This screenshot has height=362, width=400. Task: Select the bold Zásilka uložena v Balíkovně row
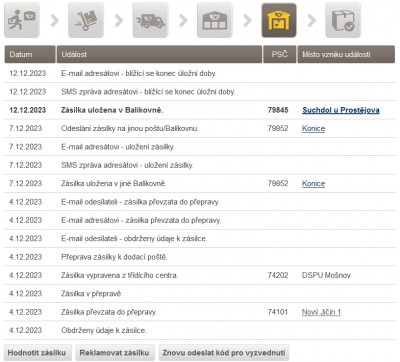point(200,110)
